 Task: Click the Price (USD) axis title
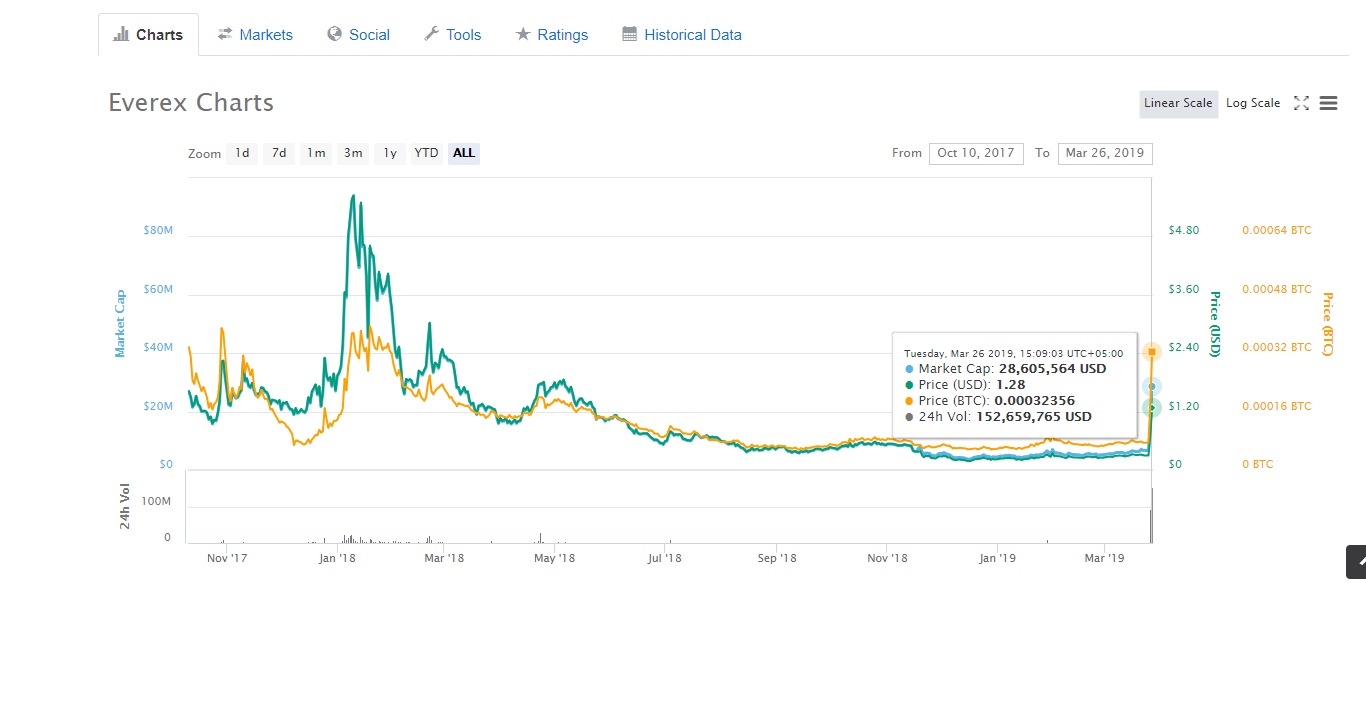(x=1215, y=324)
